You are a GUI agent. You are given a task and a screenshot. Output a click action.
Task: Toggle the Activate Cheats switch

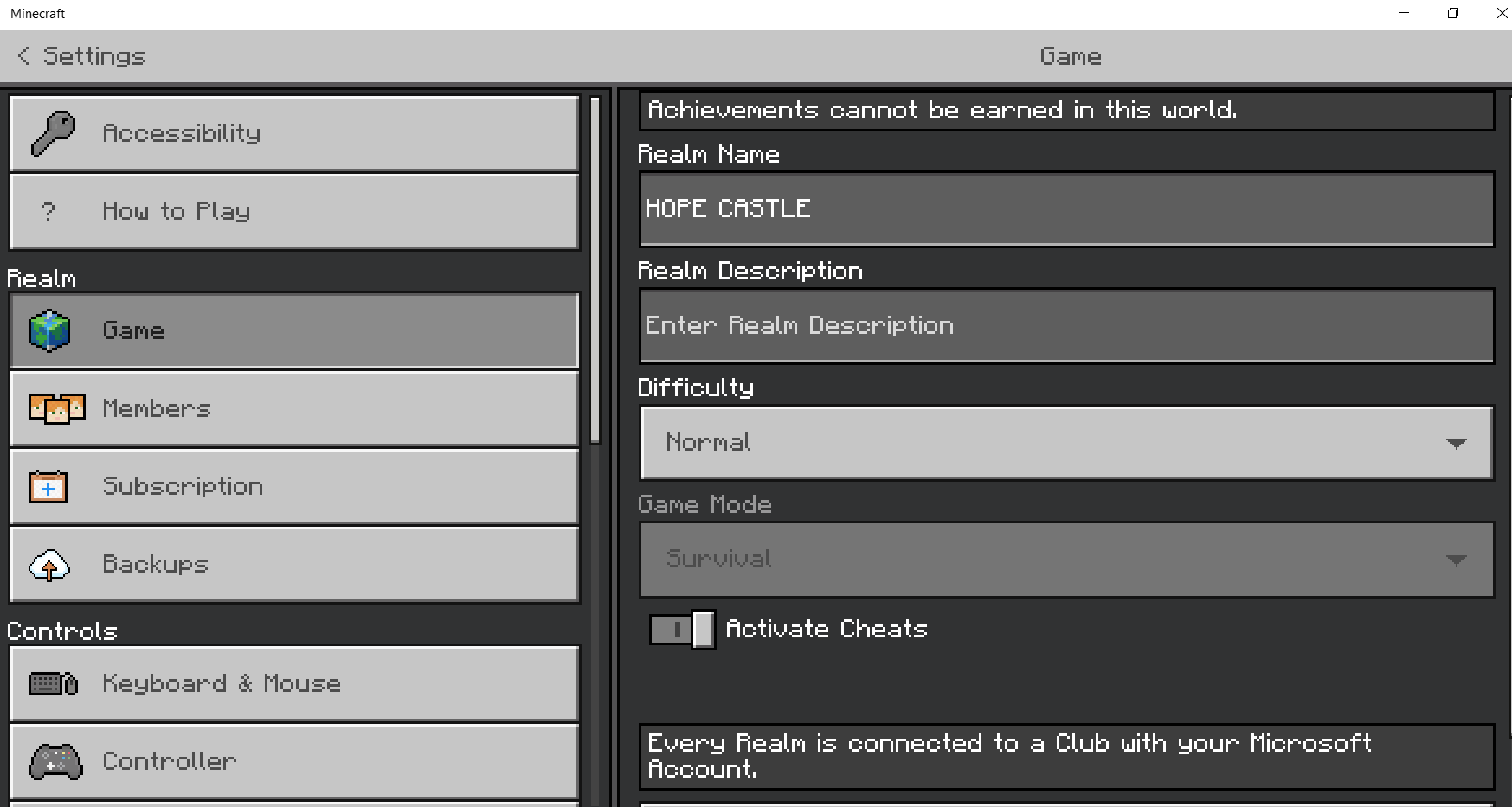[682, 629]
